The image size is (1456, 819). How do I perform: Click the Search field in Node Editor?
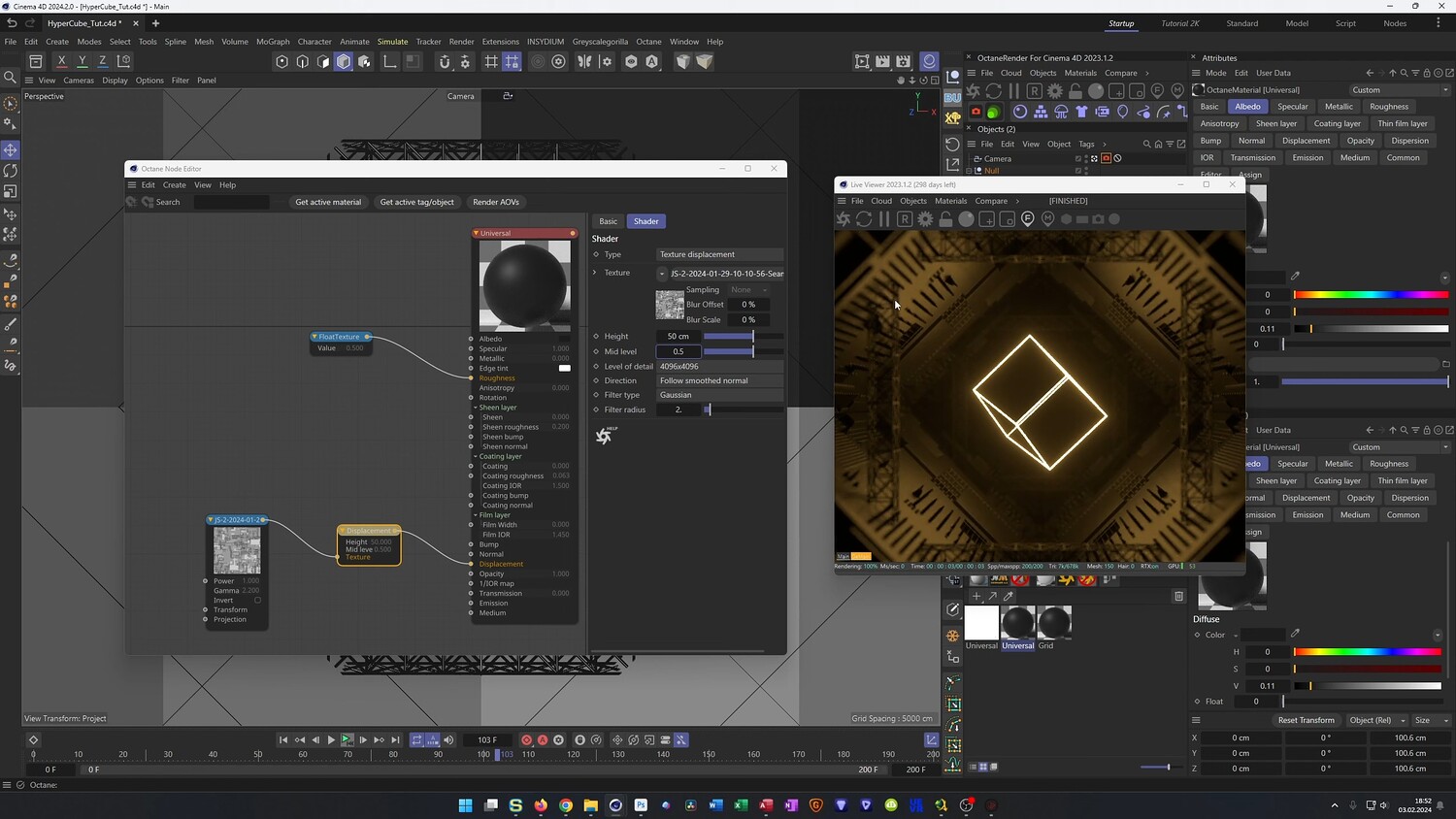231,202
